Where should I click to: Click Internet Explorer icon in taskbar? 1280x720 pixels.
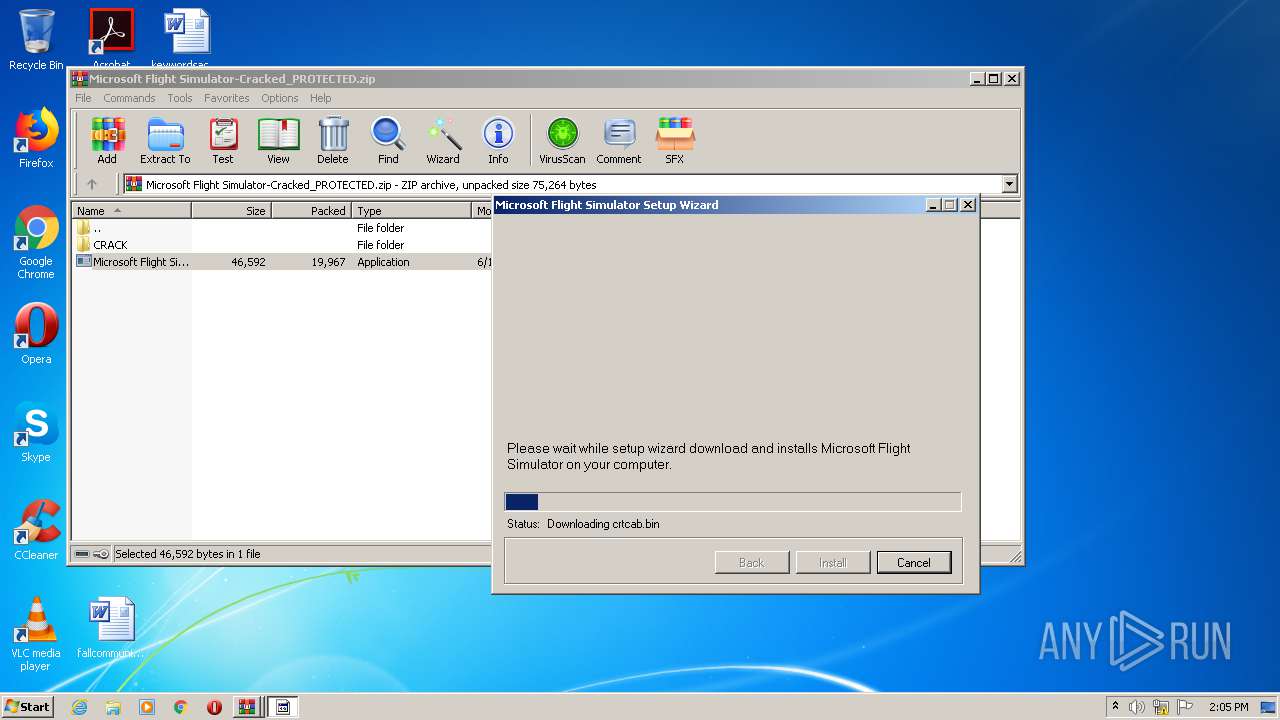(79, 707)
